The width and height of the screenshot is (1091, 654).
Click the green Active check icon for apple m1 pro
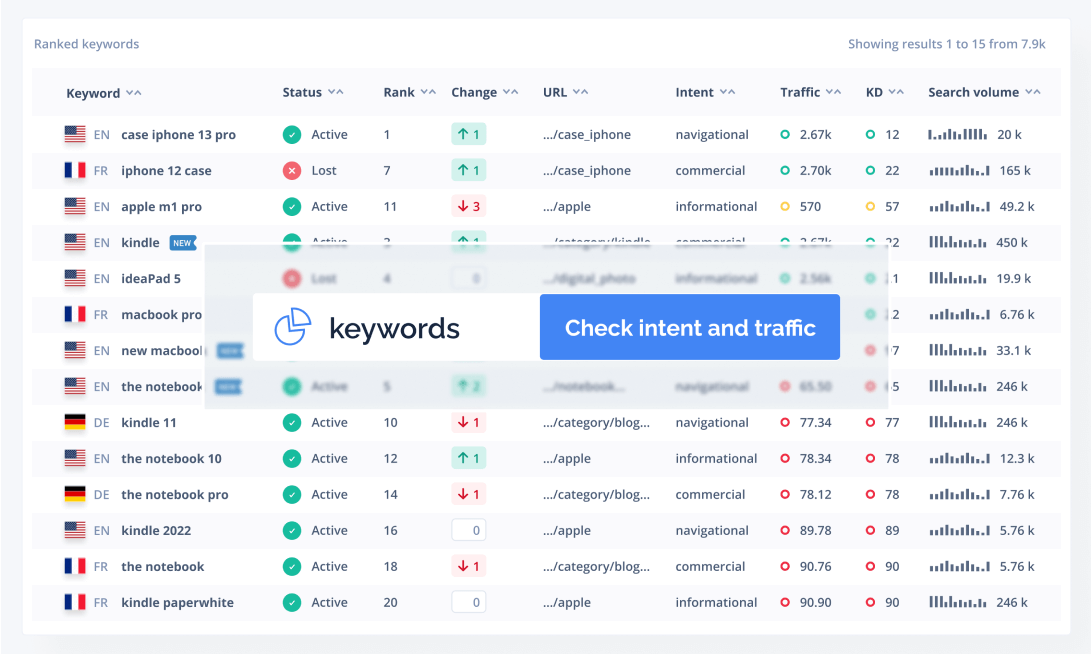click(292, 207)
